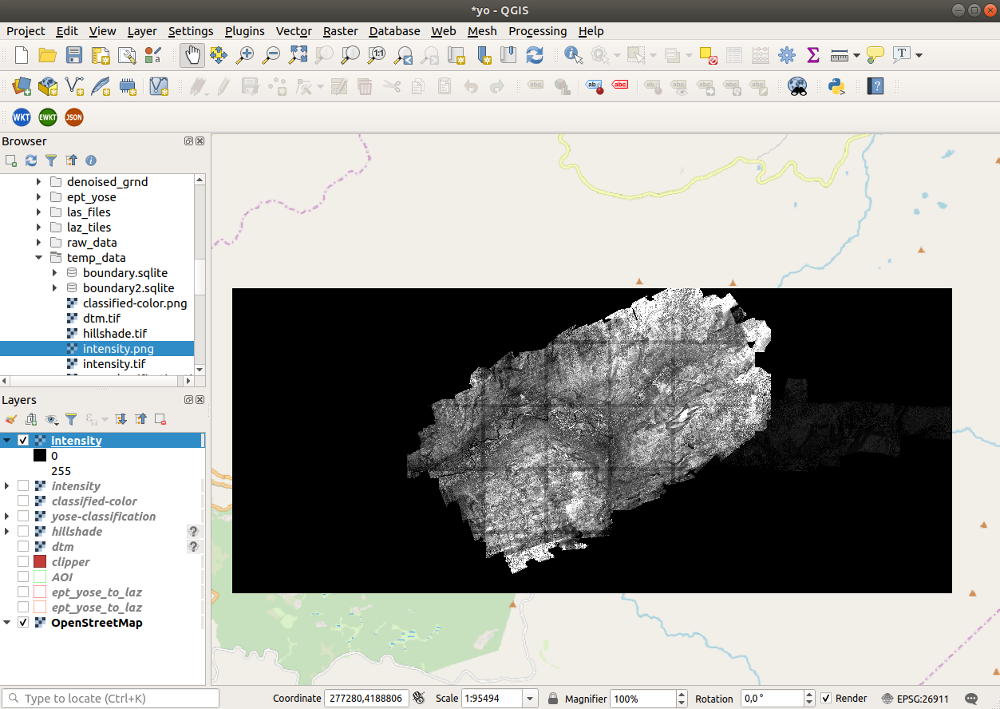Open the MetaSearch globe icon
The width and height of the screenshot is (1000, 709).
click(x=796, y=88)
